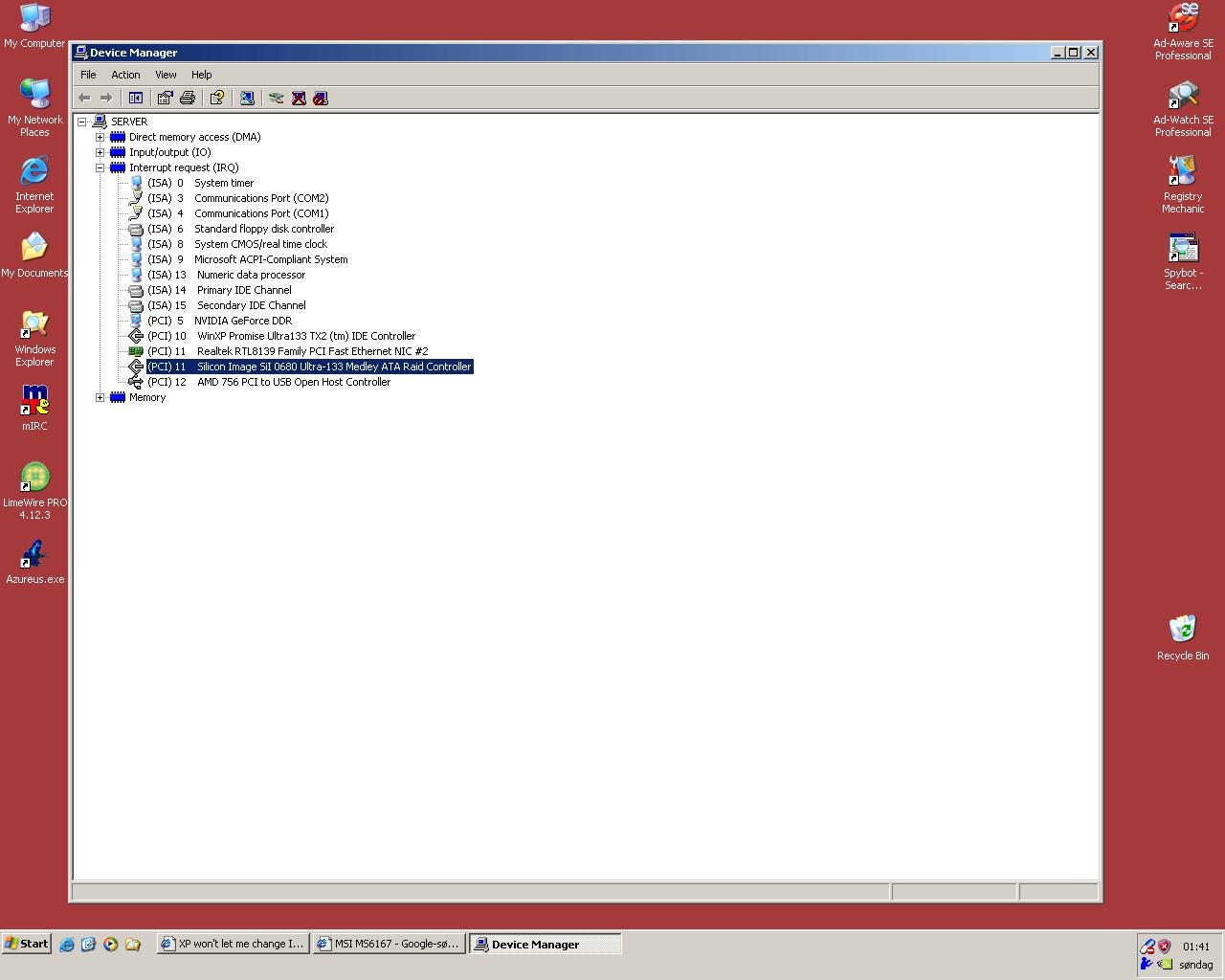The image size is (1225, 980).
Task: Click the Print toolbar icon
Action: tap(188, 98)
